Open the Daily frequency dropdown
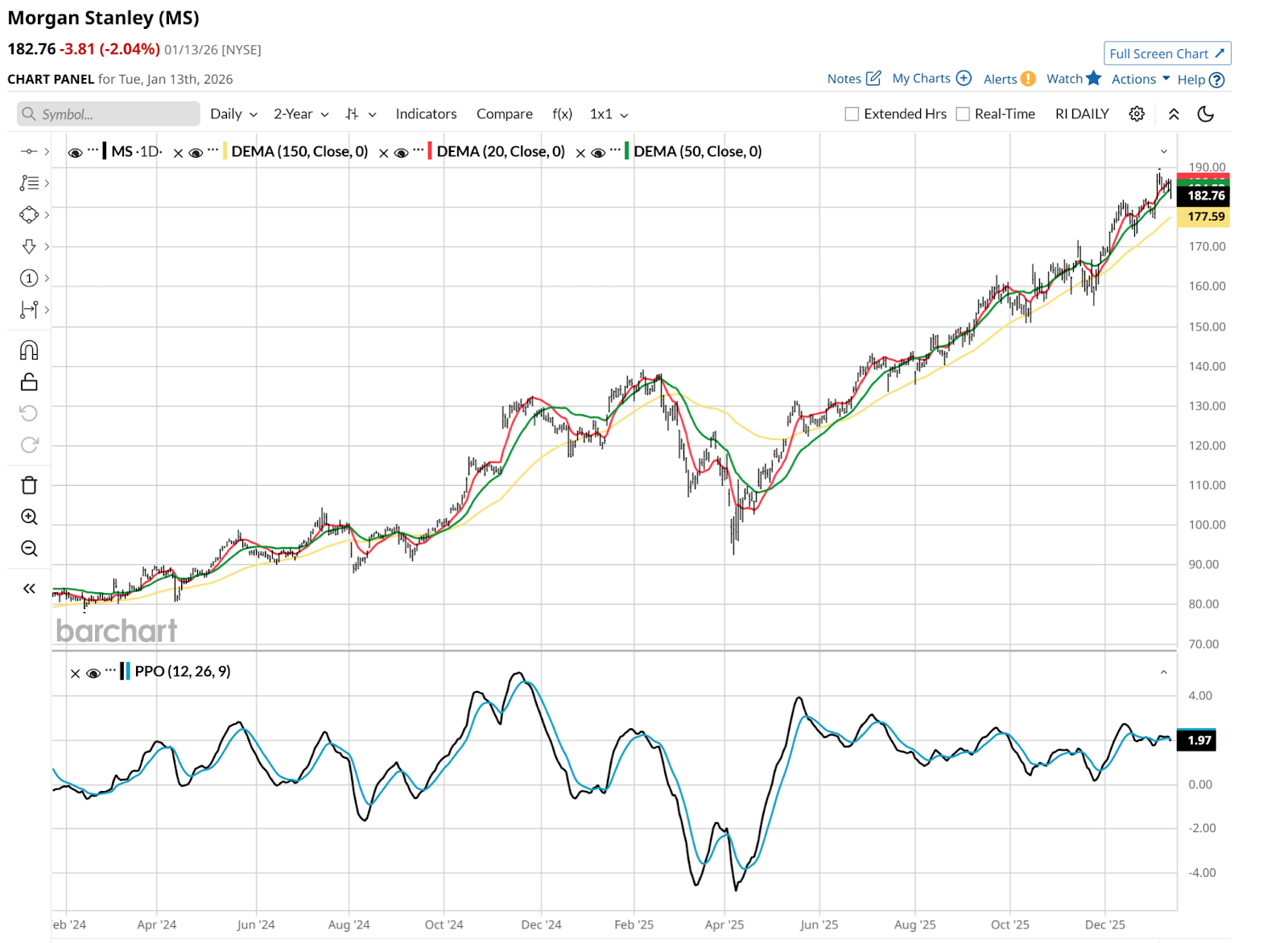 click(233, 114)
